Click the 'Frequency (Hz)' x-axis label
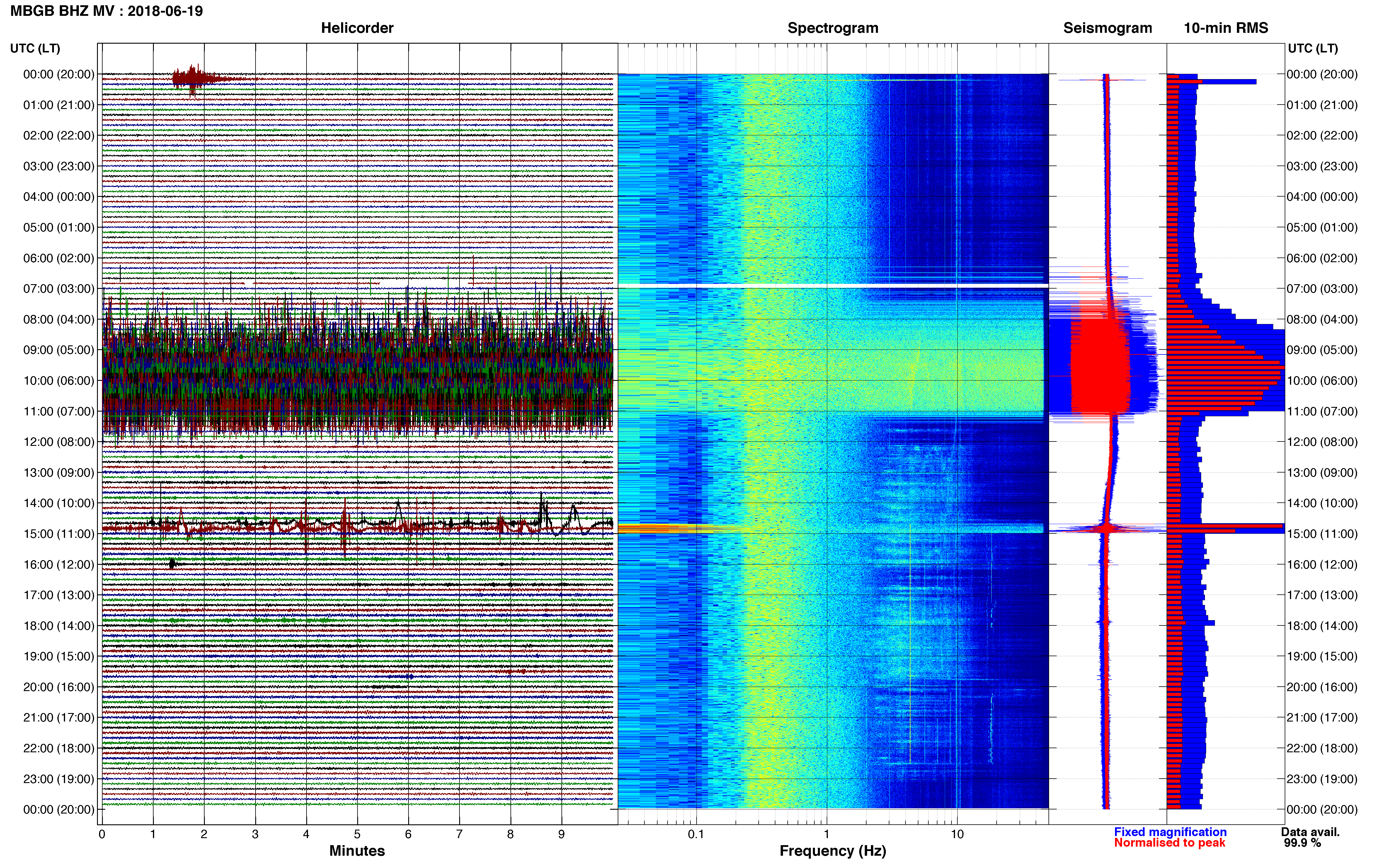1389x868 pixels. (x=833, y=851)
